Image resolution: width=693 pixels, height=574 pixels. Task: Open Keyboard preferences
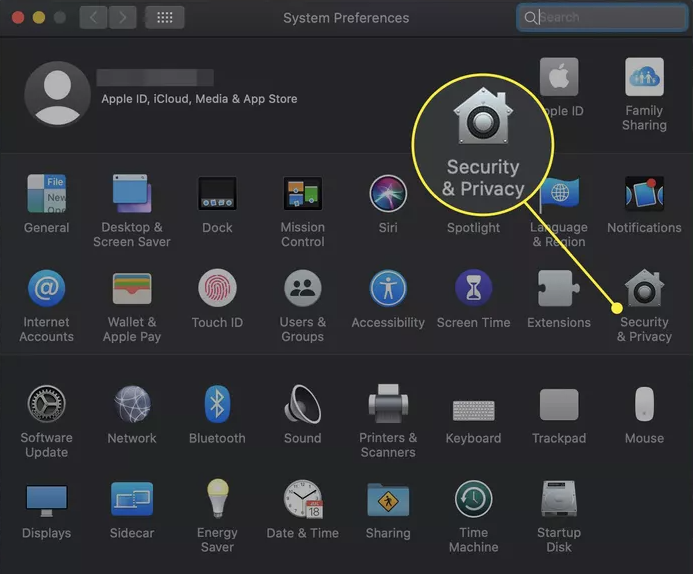[473, 411]
